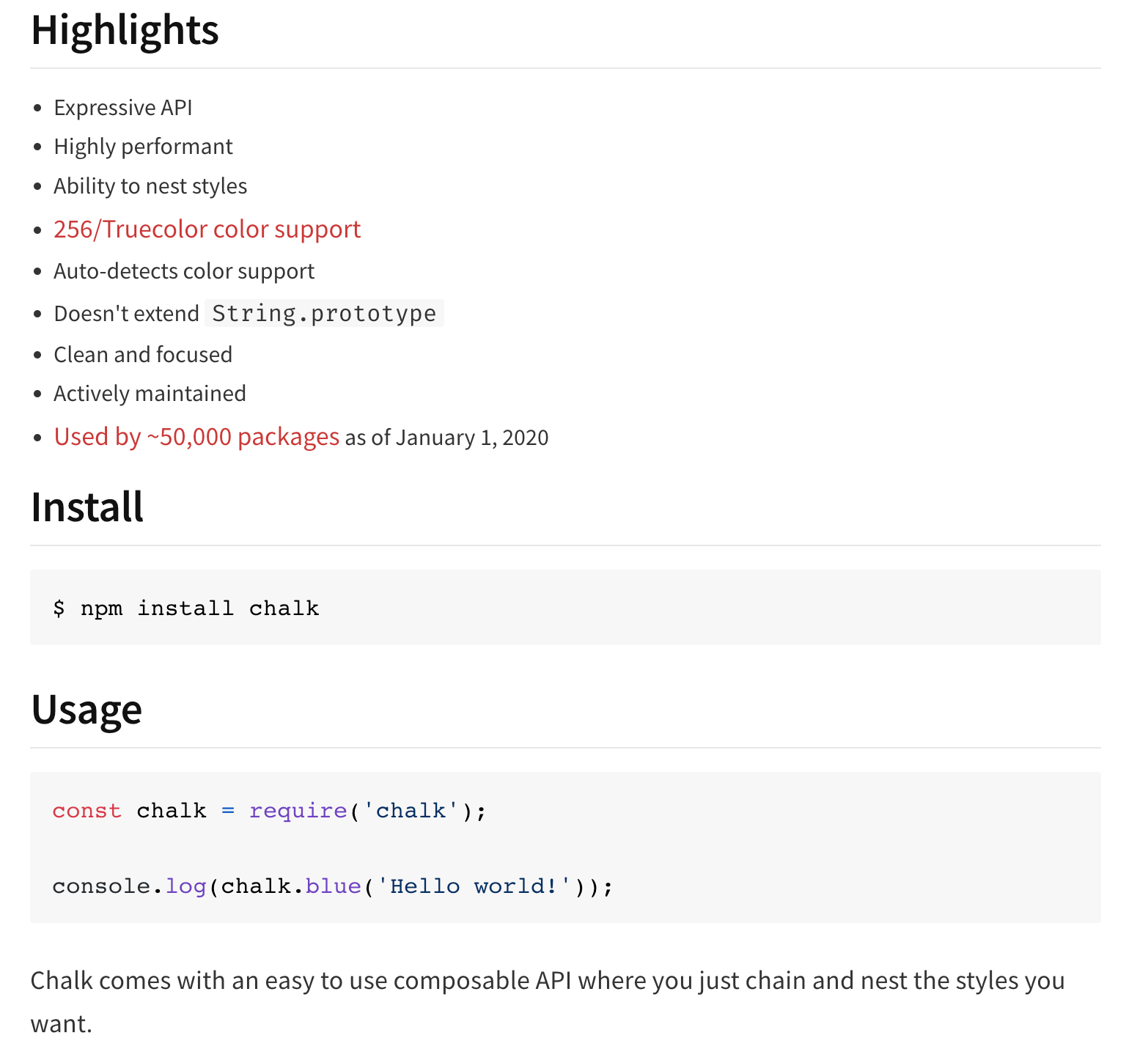
Task: Click the log method in console.log
Action: click(x=185, y=886)
